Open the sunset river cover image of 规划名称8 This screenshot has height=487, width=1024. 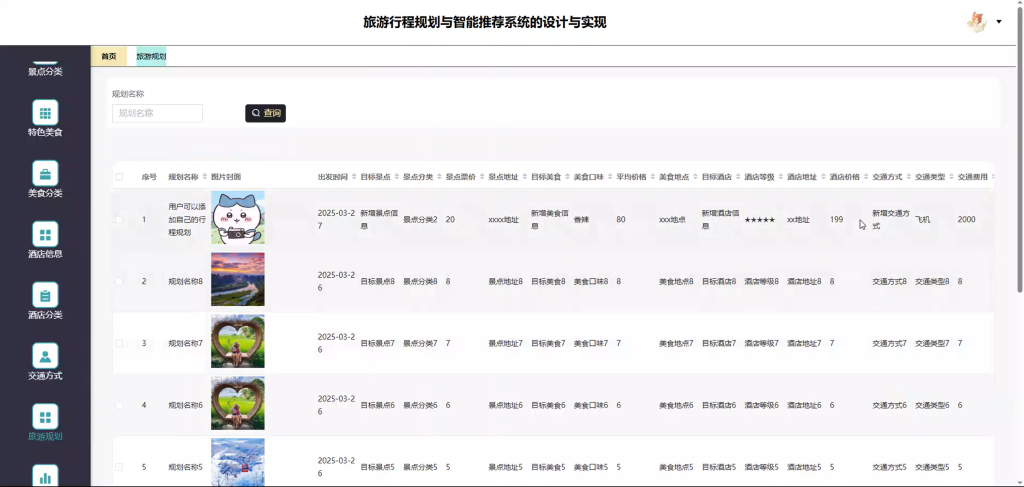pos(238,279)
